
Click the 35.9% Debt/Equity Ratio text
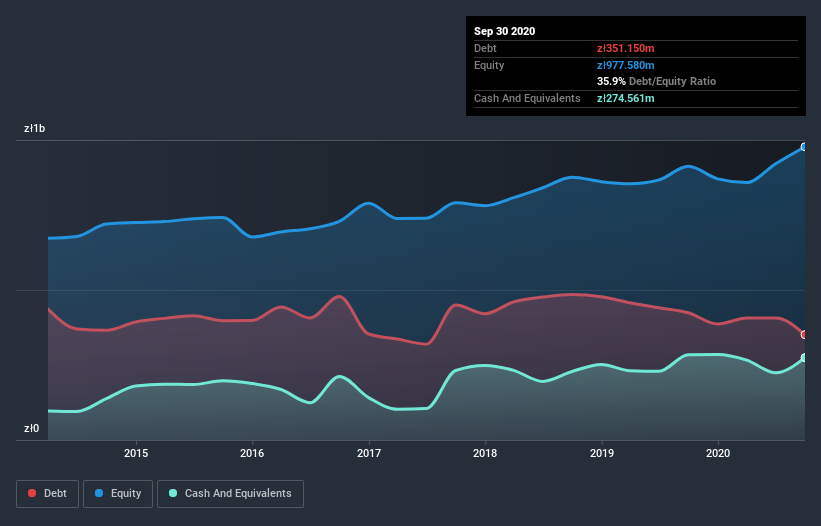coord(657,81)
